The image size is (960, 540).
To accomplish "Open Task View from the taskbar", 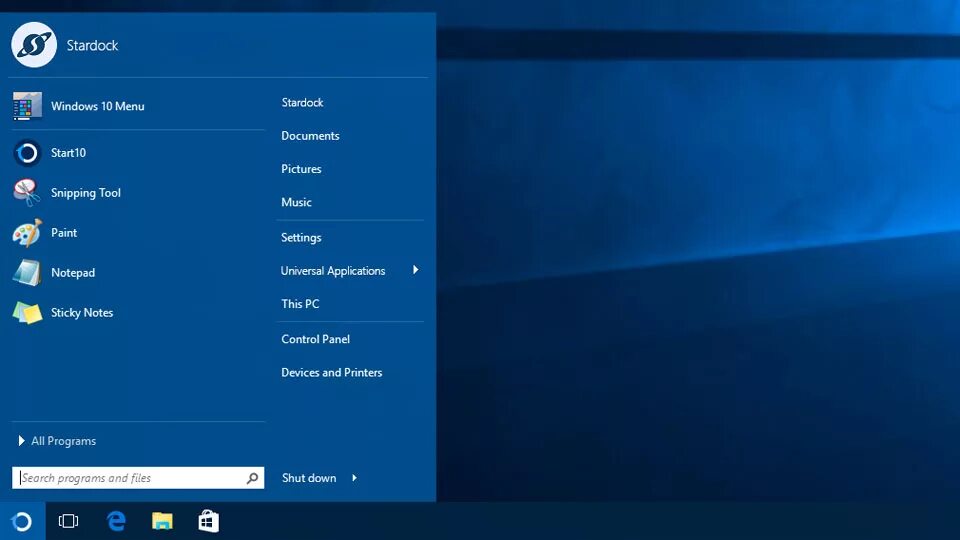I will pos(69,522).
